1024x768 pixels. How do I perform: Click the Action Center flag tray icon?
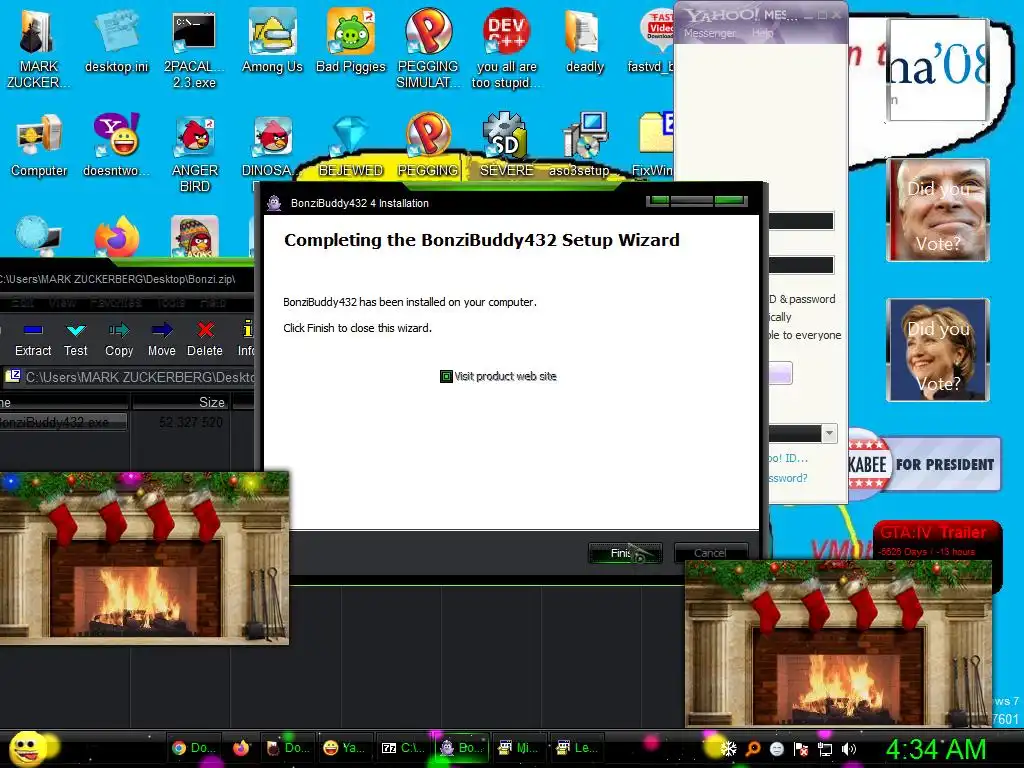pyautogui.click(x=801, y=749)
